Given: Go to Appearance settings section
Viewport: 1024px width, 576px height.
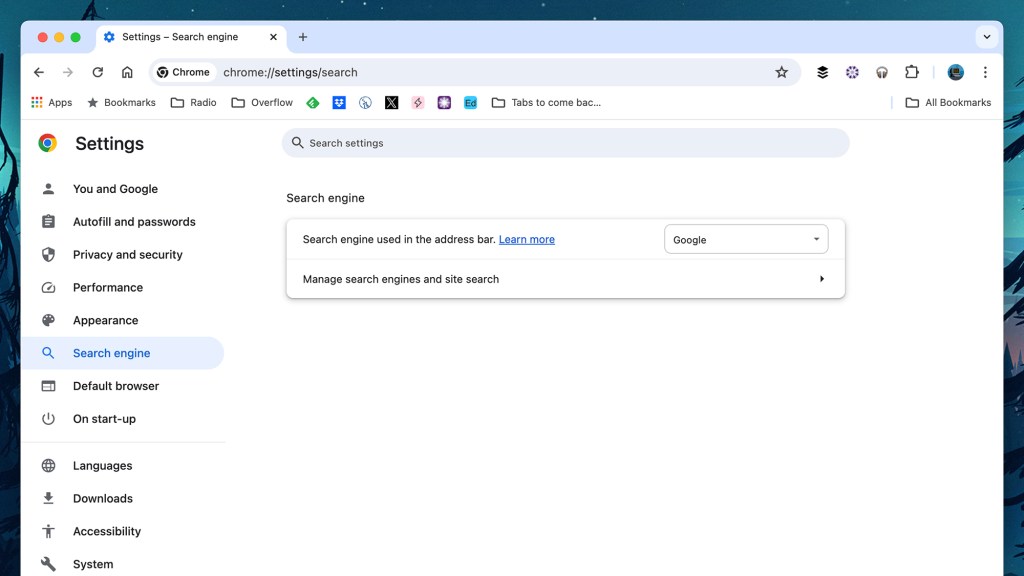Looking at the screenshot, I should tap(105, 320).
